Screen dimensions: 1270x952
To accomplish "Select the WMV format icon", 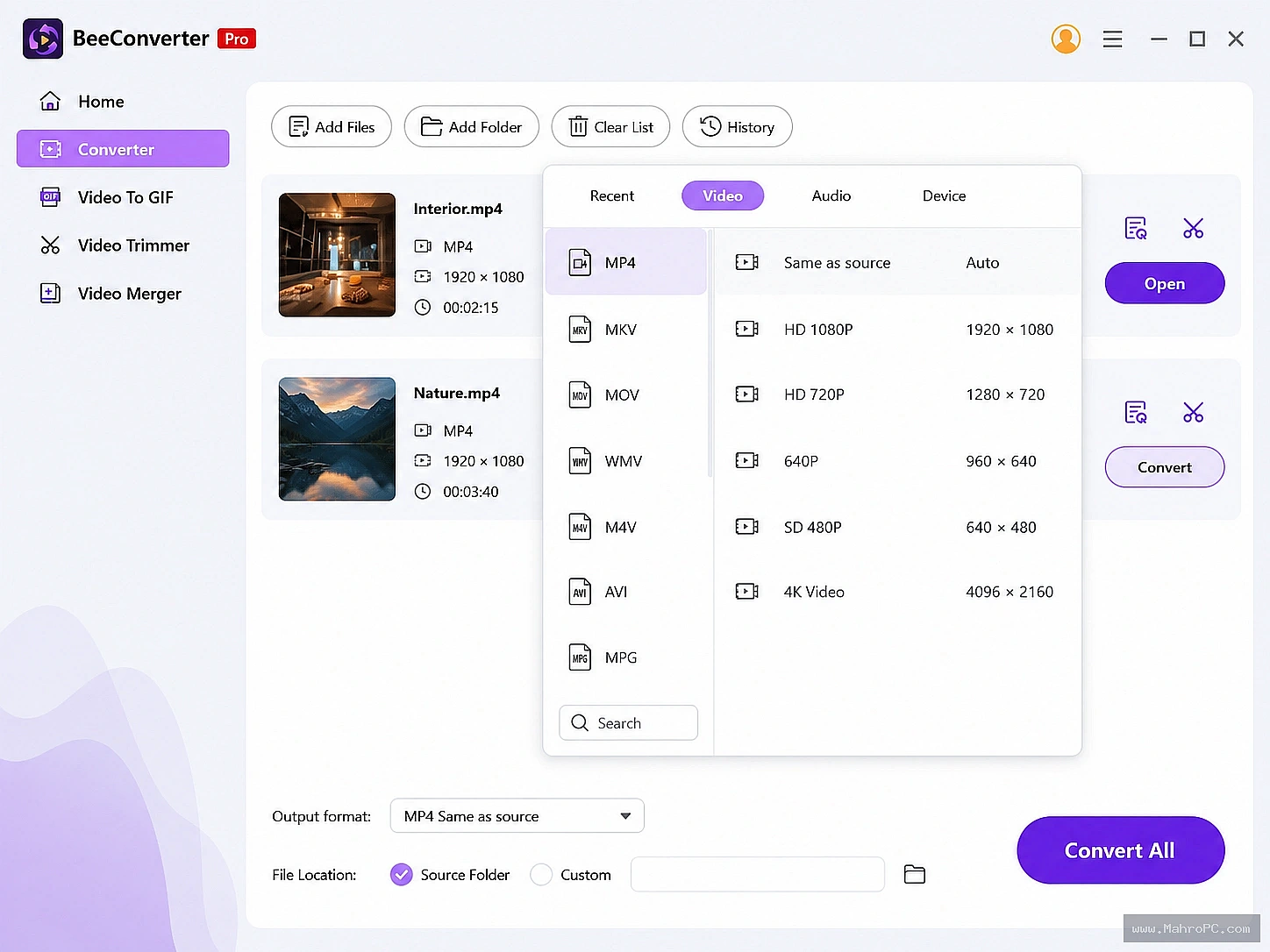I will coord(580,461).
